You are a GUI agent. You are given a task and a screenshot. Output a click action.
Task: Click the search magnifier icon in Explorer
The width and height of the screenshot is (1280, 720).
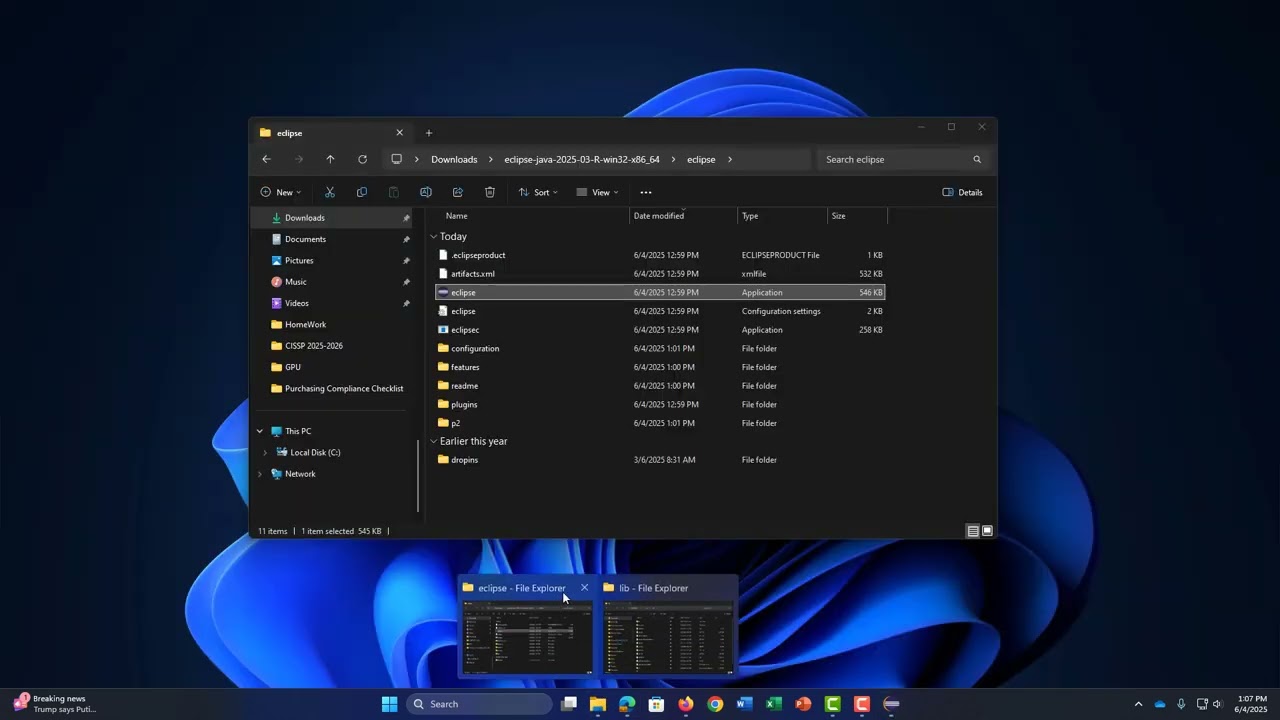point(977,159)
